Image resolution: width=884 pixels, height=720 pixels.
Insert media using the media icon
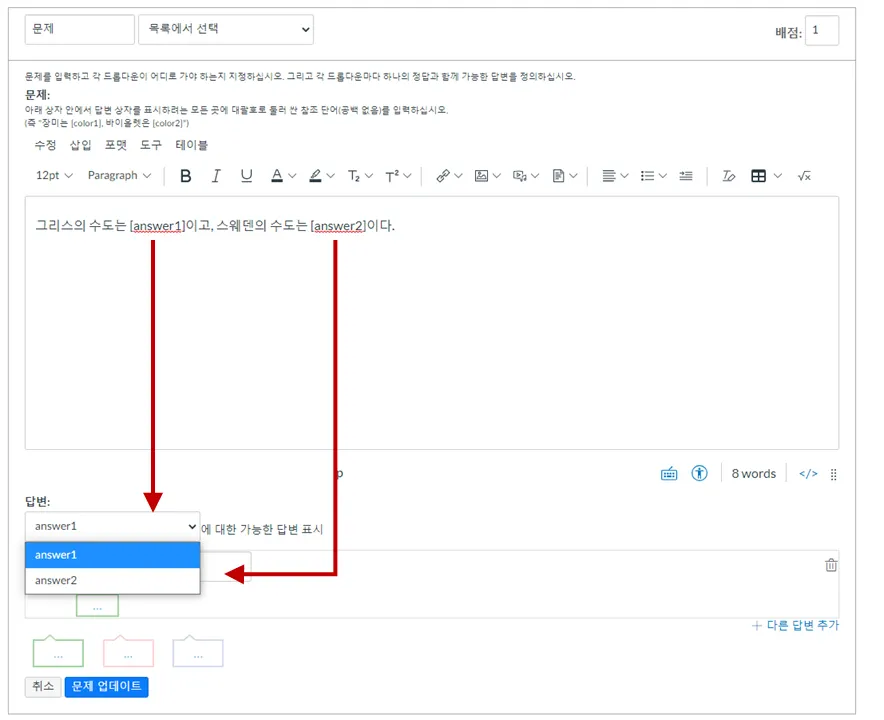coord(519,176)
